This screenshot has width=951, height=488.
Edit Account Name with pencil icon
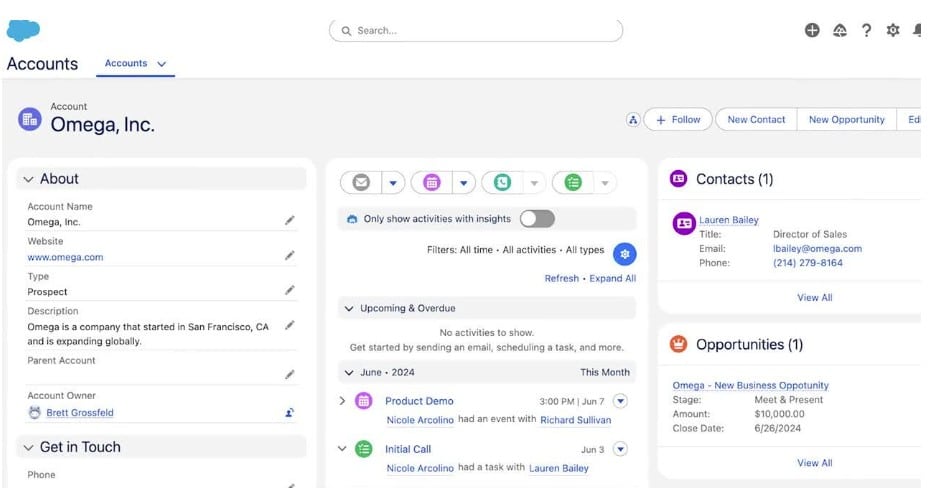pyautogui.click(x=290, y=221)
